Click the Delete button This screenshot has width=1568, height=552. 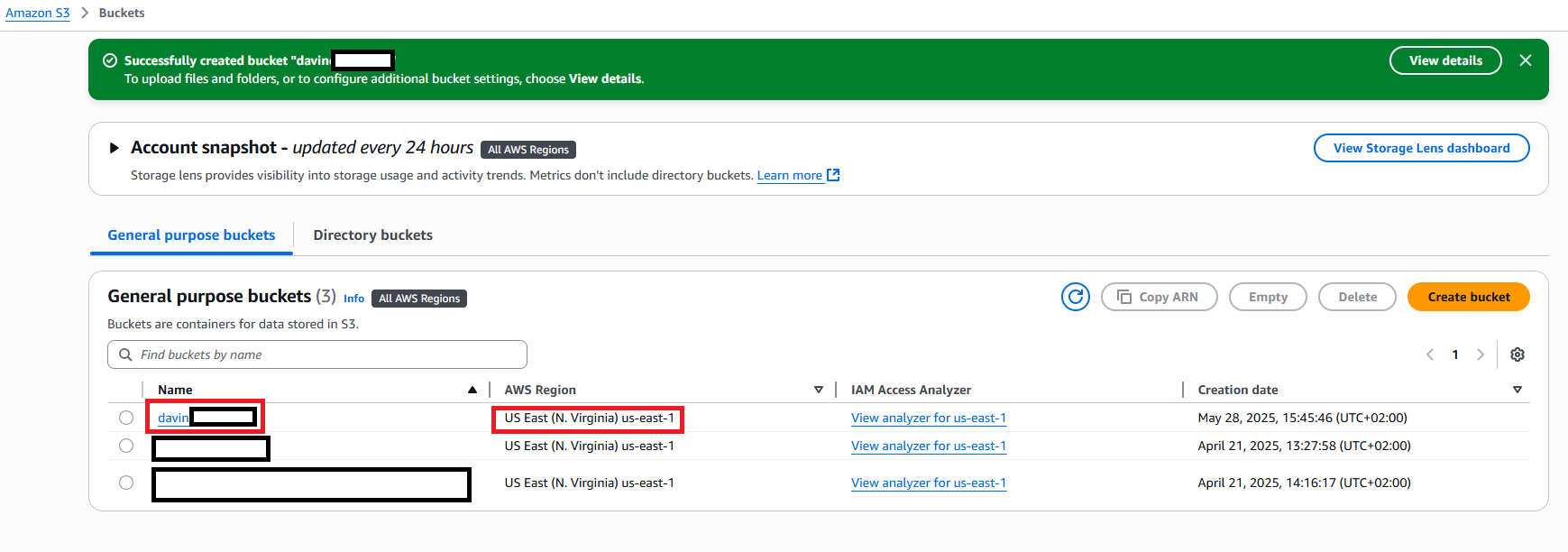[x=1357, y=297]
